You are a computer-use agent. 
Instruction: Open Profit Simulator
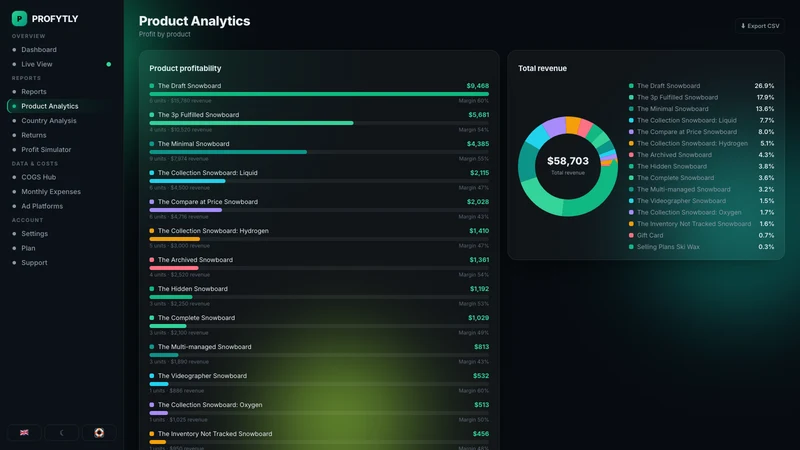pyautogui.click(x=62, y=149)
